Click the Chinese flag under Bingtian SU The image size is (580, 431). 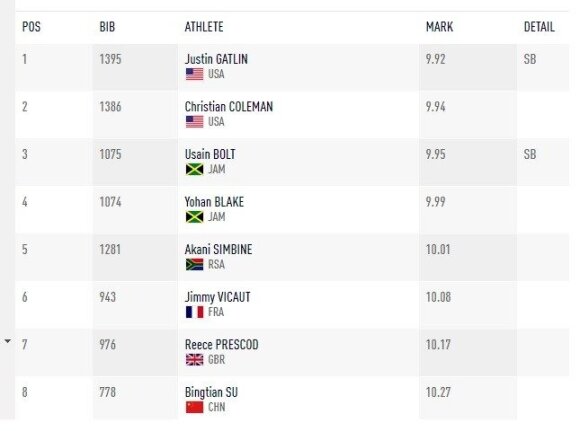(x=194, y=407)
